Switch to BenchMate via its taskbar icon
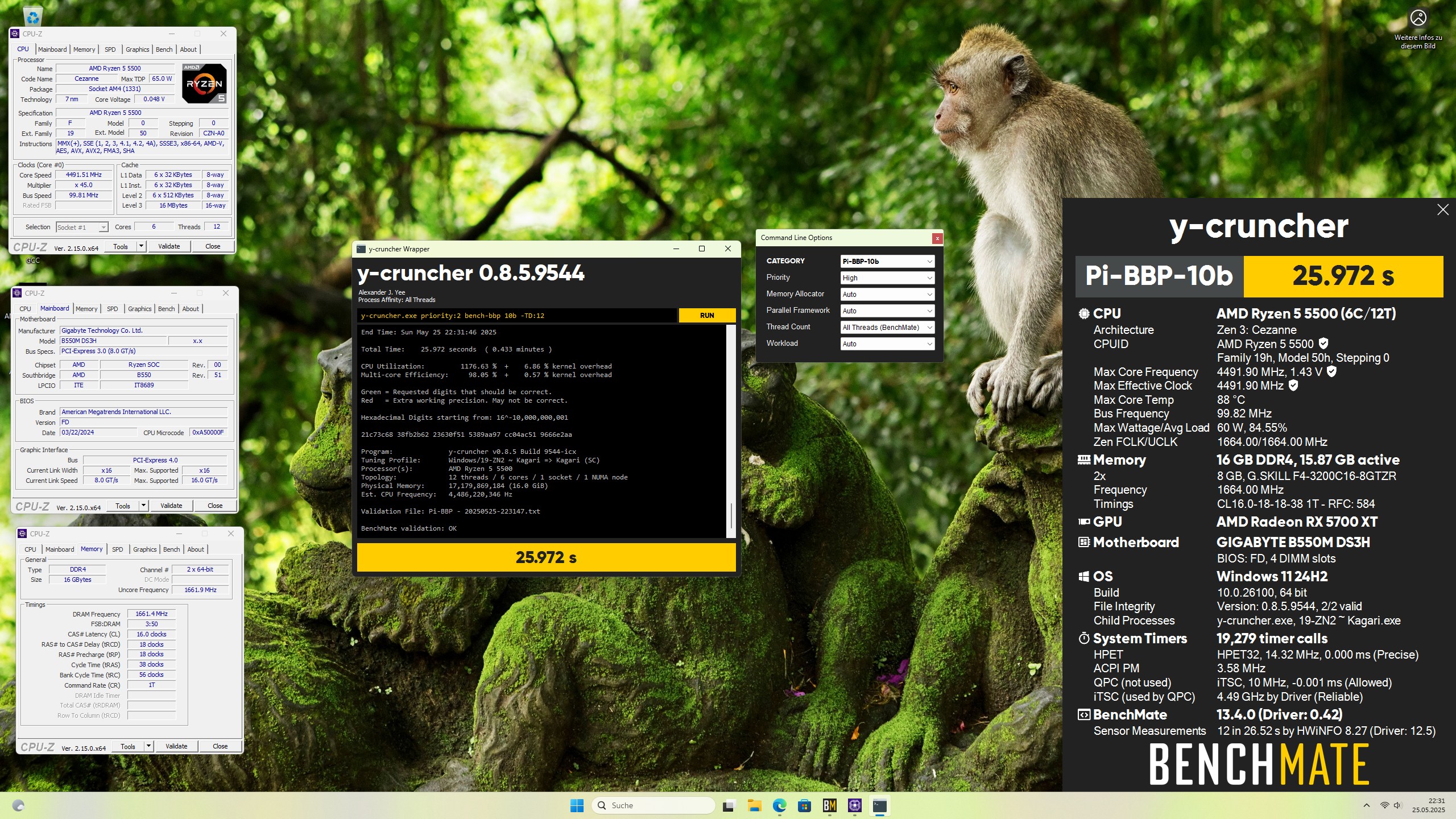The height and width of the screenshot is (819, 1456). pos(829,805)
